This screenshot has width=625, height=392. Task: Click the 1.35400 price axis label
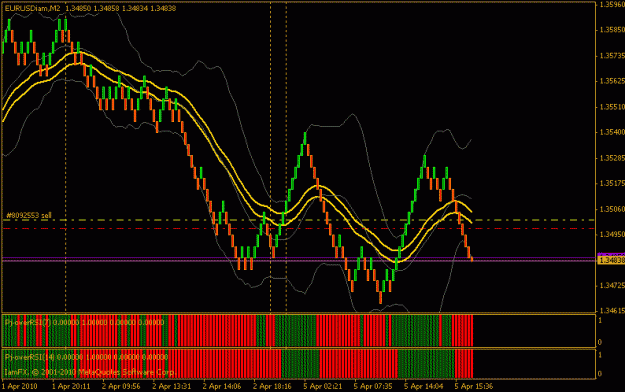click(x=612, y=132)
